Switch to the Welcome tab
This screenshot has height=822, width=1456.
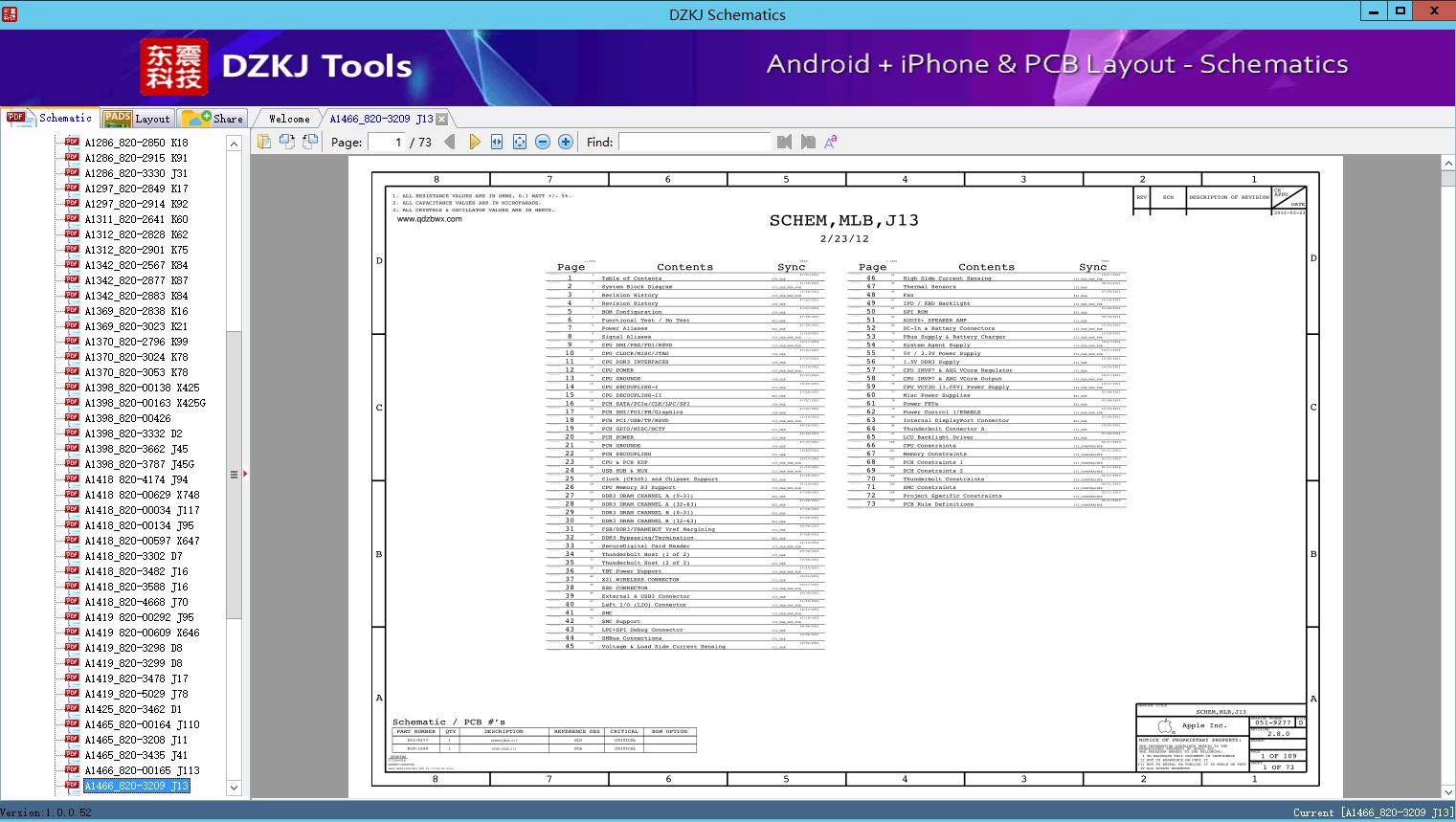pyautogui.click(x=289, y=119)
